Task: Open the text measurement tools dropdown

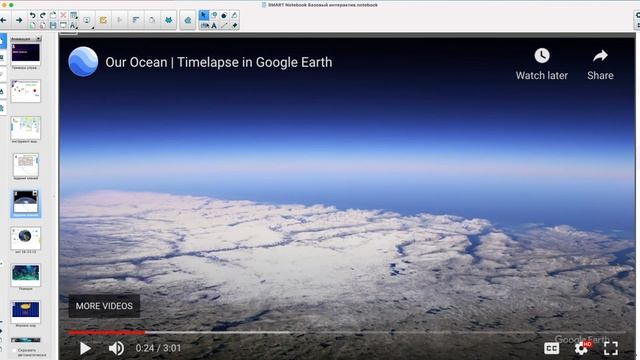Action: (73, 25)
